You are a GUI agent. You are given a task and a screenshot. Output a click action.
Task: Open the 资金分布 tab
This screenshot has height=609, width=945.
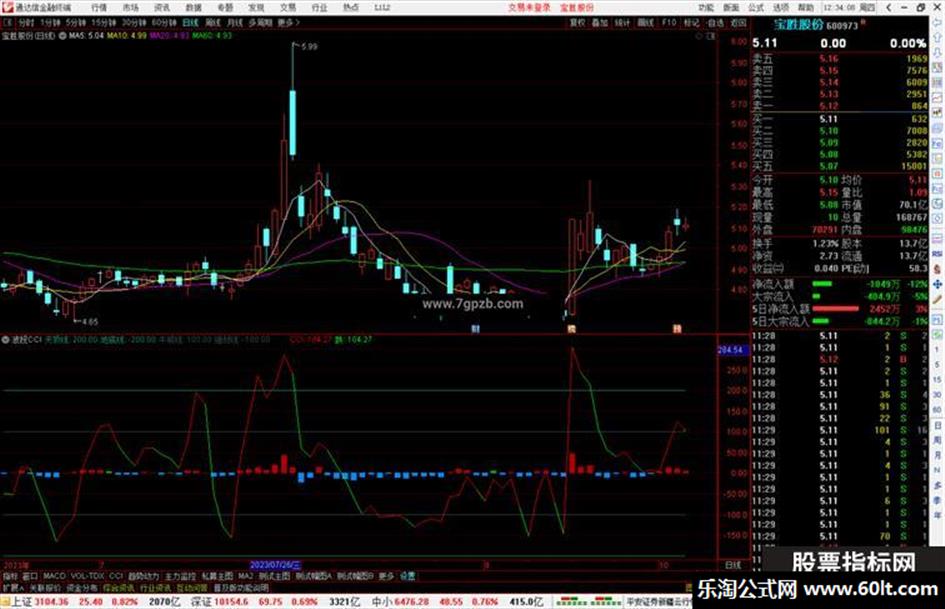pos(82,587)
